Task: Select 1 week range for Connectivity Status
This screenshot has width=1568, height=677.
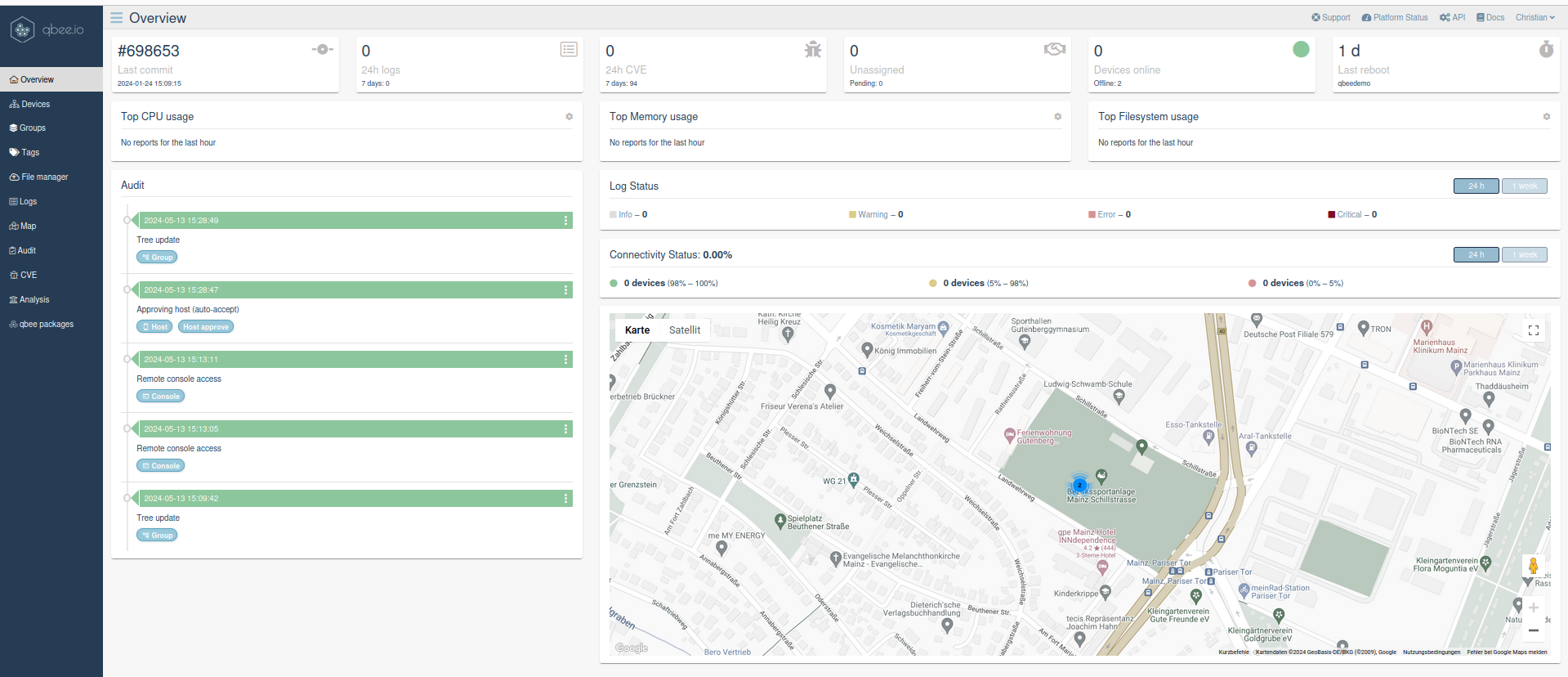Action: coord(1525,254)
